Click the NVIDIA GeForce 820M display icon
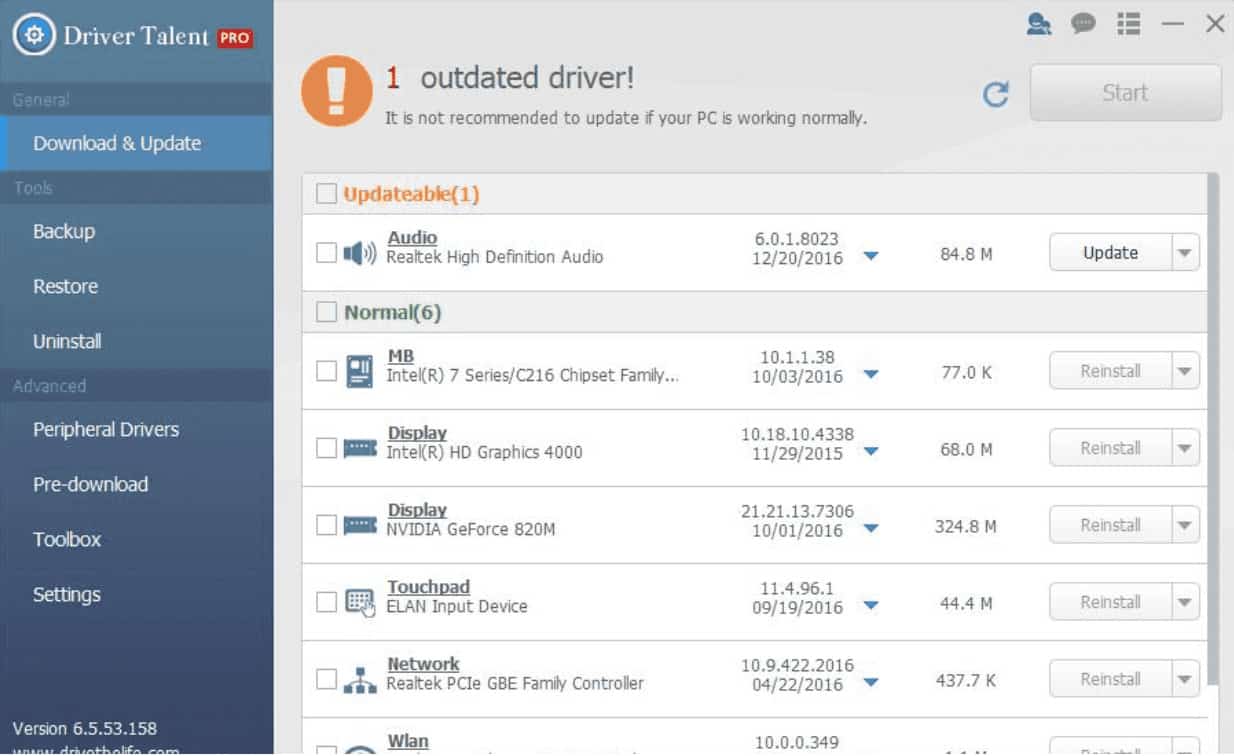Image resolution: width=1234 pixels, height=756 pixels. 359,525
